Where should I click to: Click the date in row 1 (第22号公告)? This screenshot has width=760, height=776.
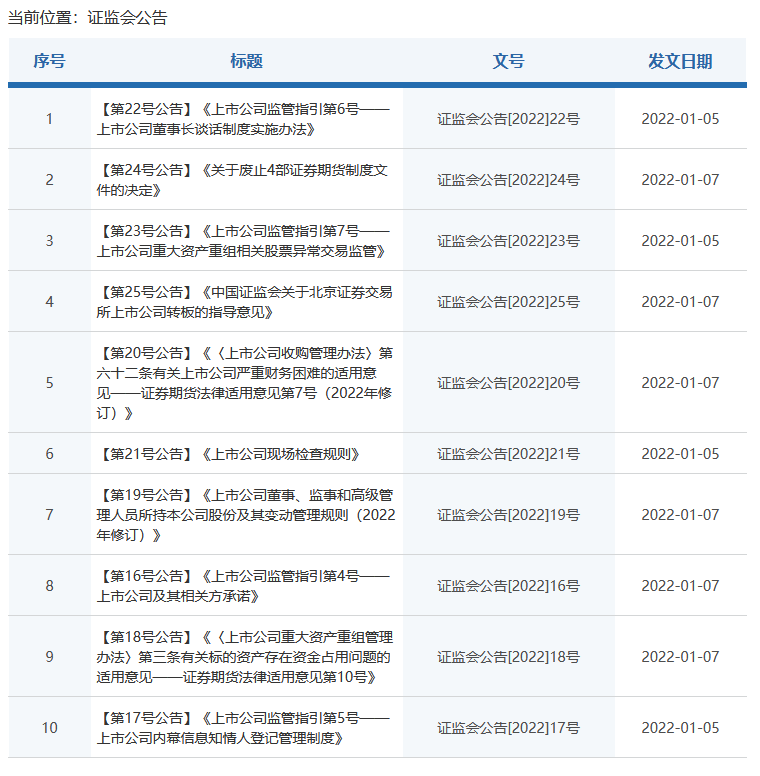click(x=680, y=119)
